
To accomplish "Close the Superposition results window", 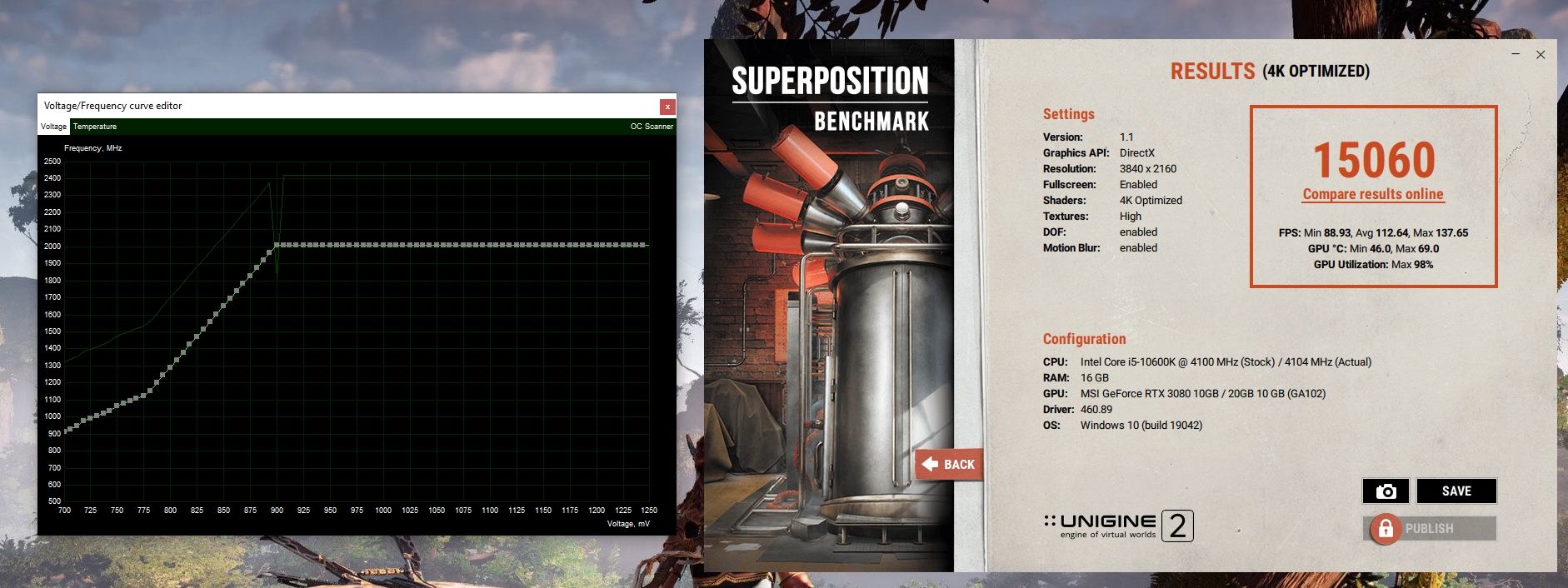I will (x=1541, y=55).
